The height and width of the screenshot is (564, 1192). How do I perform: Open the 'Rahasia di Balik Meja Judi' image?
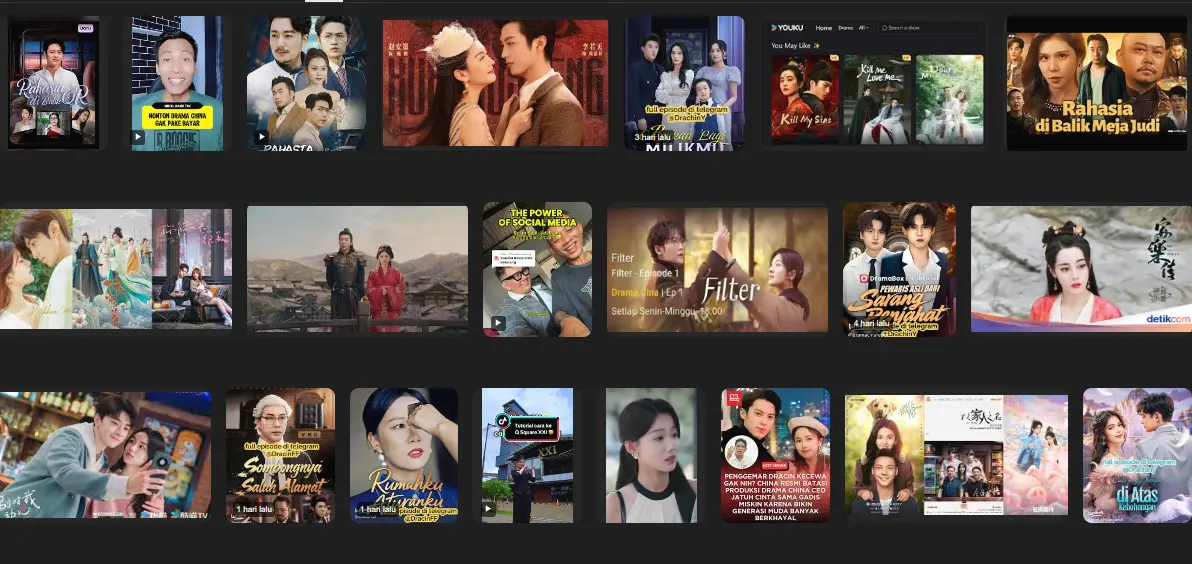[1097, 84]
